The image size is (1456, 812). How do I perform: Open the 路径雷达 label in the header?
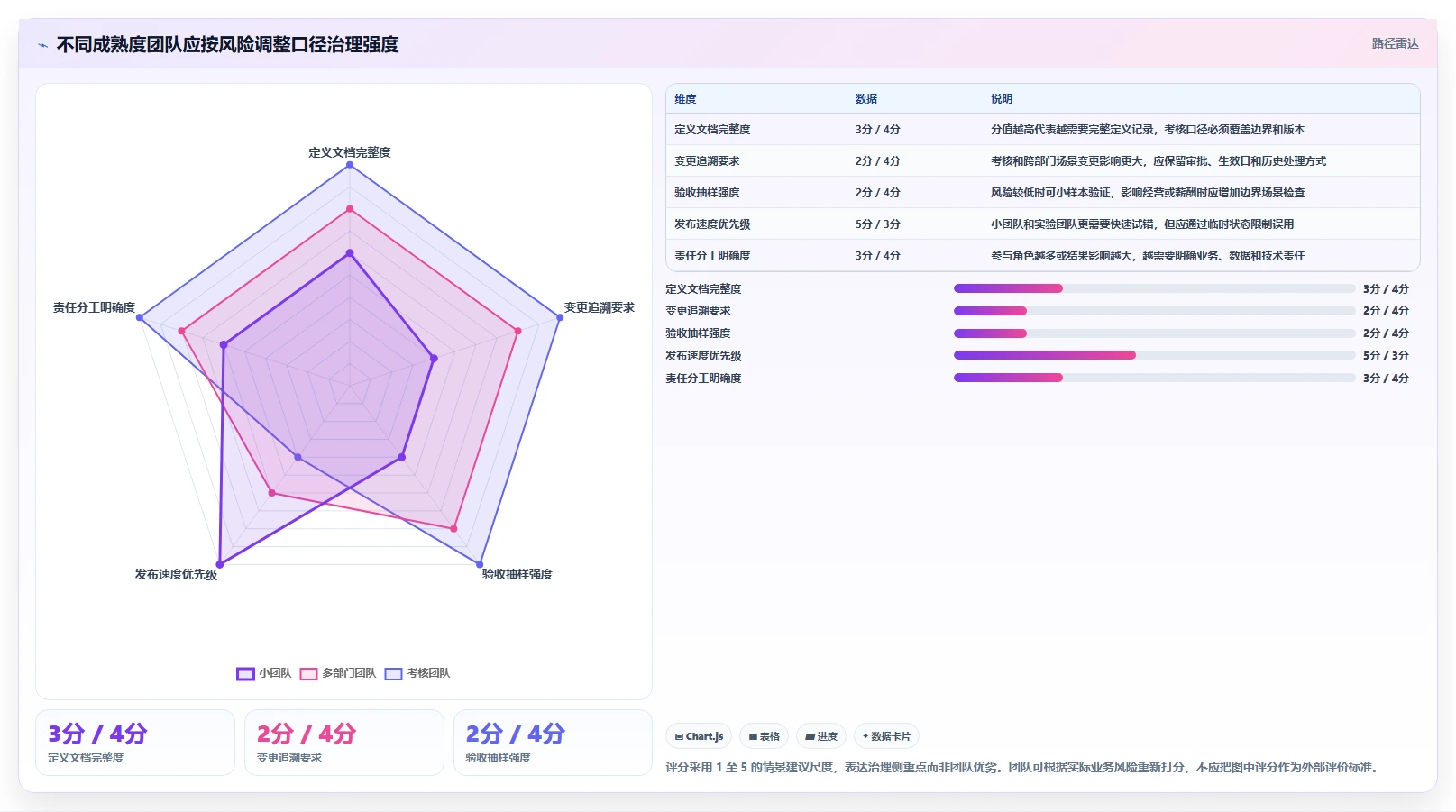1395,43
